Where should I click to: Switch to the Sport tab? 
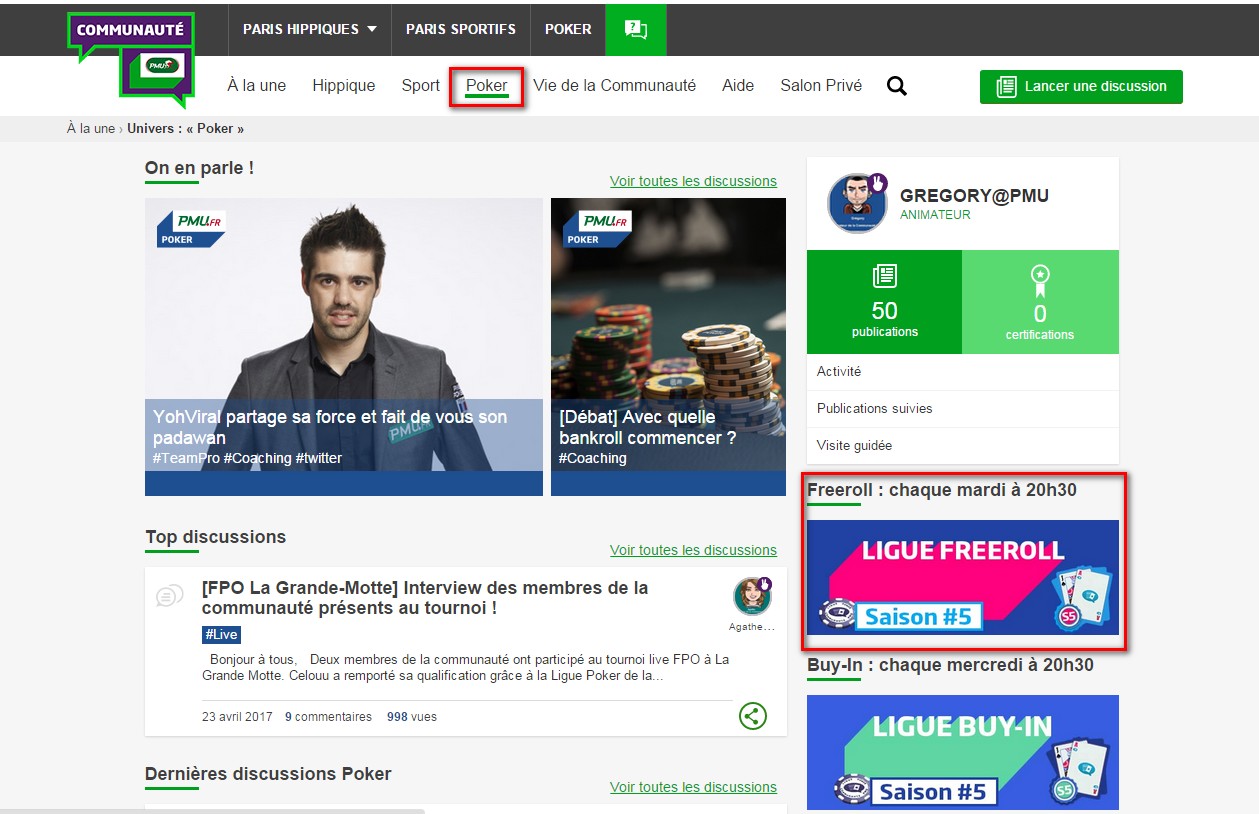click(421, 86)
